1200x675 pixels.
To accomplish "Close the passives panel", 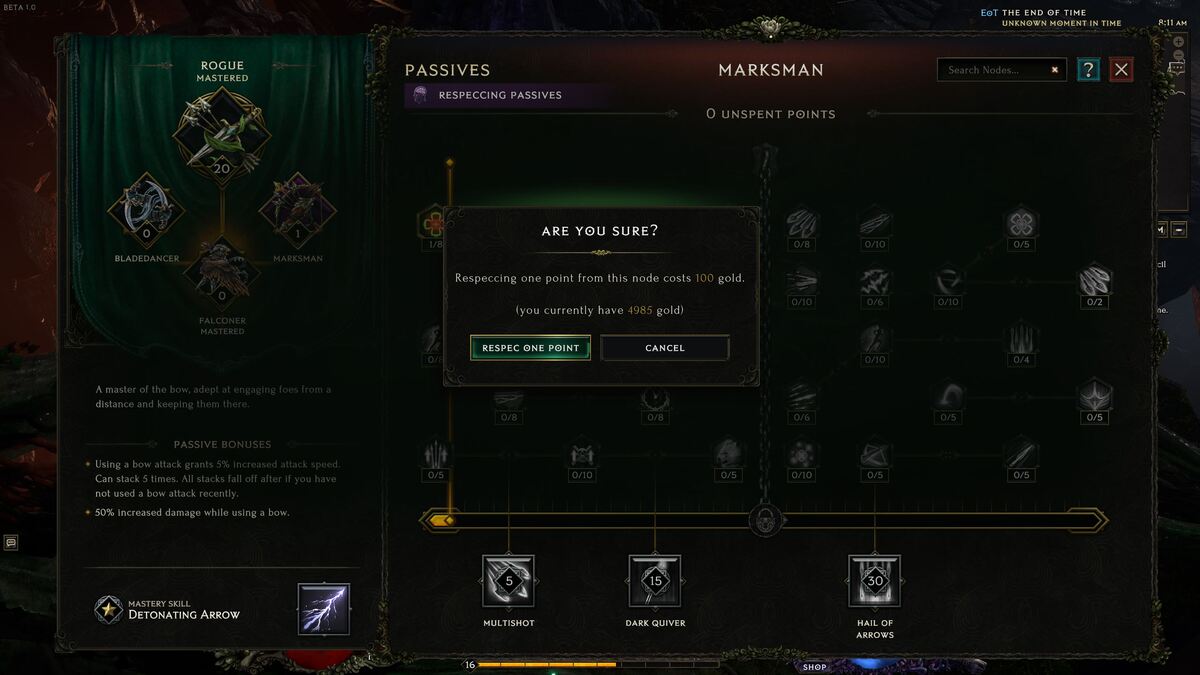I will (x=1122, y=70).
